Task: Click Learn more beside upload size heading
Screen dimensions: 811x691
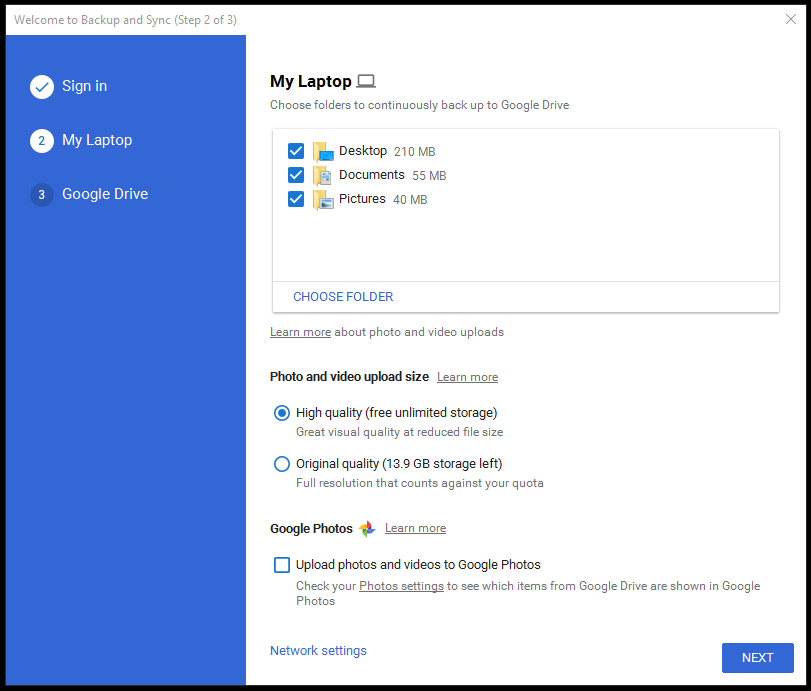Action: (468, 377)
